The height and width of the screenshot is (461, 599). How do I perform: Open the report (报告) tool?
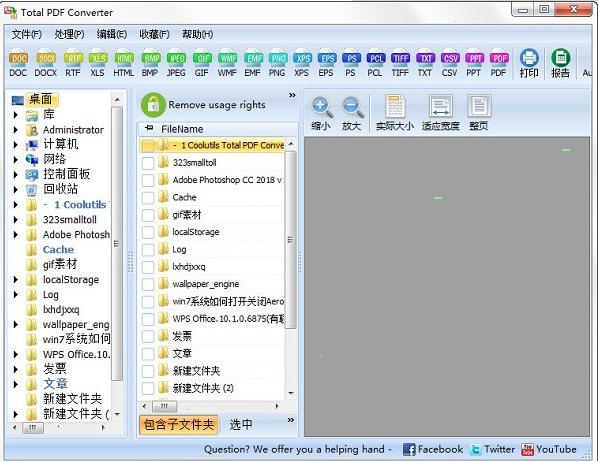560,63
